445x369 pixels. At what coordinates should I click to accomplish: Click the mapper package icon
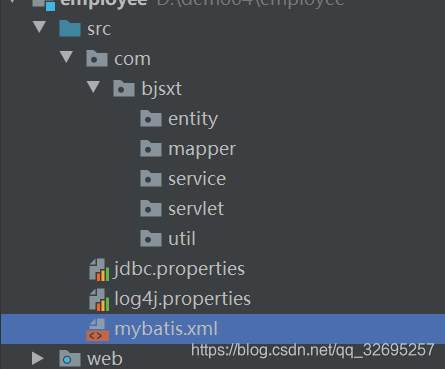tap(151, 148)
